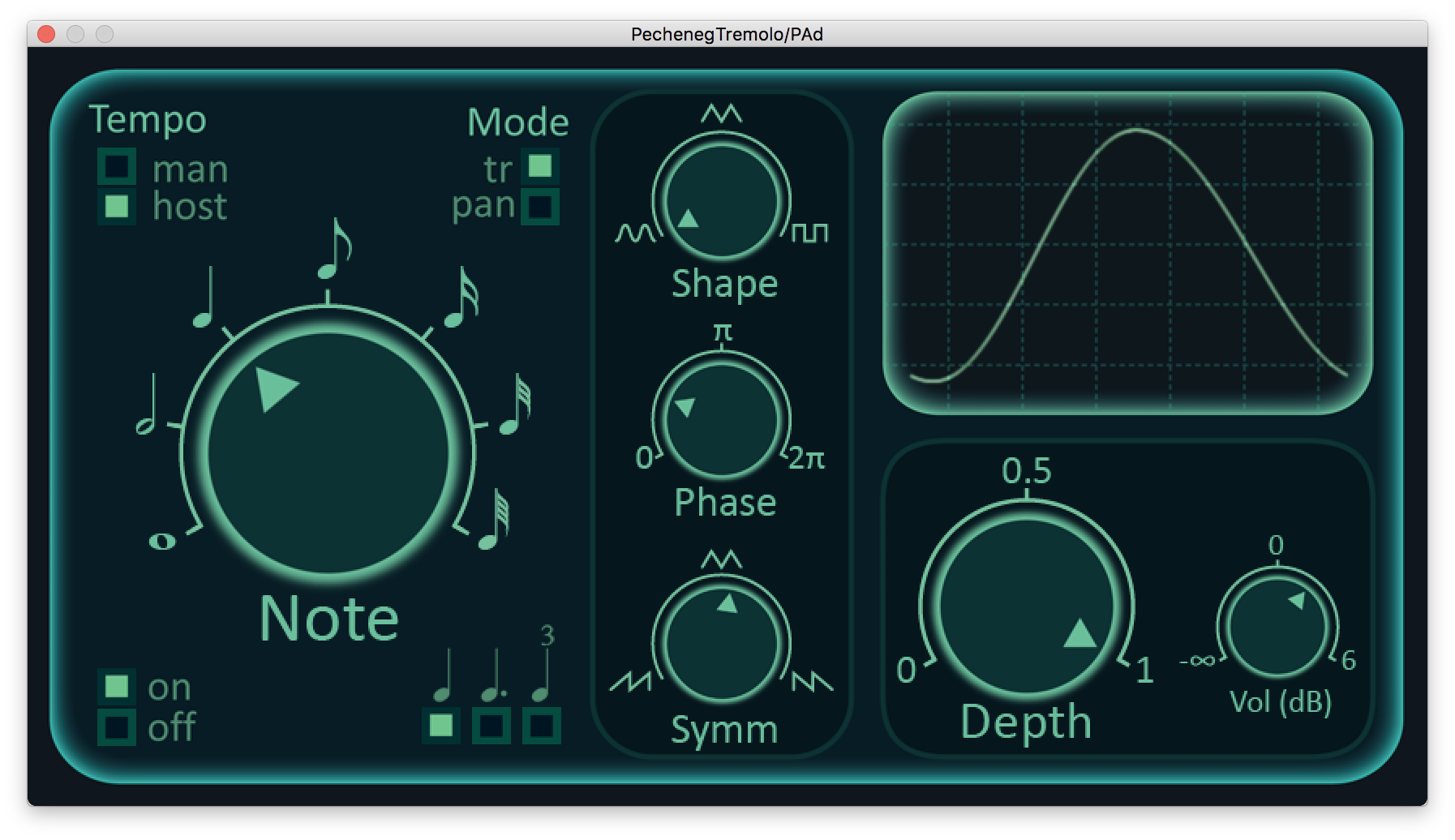The width and height of the screenshot is (1455, 840).
Task: Click the whole note icon on Note dial
Action: click(x=162, y=541)
